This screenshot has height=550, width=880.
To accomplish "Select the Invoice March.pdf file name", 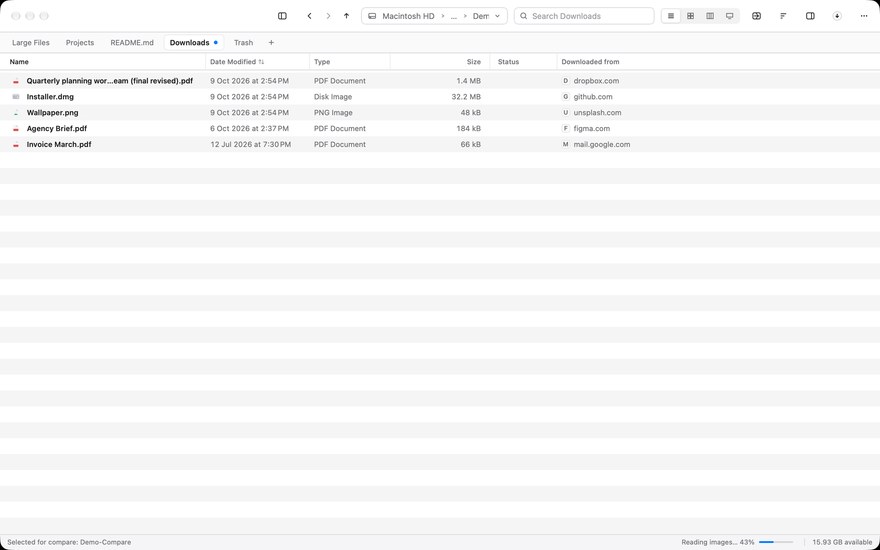I will [x=59, y=144].
